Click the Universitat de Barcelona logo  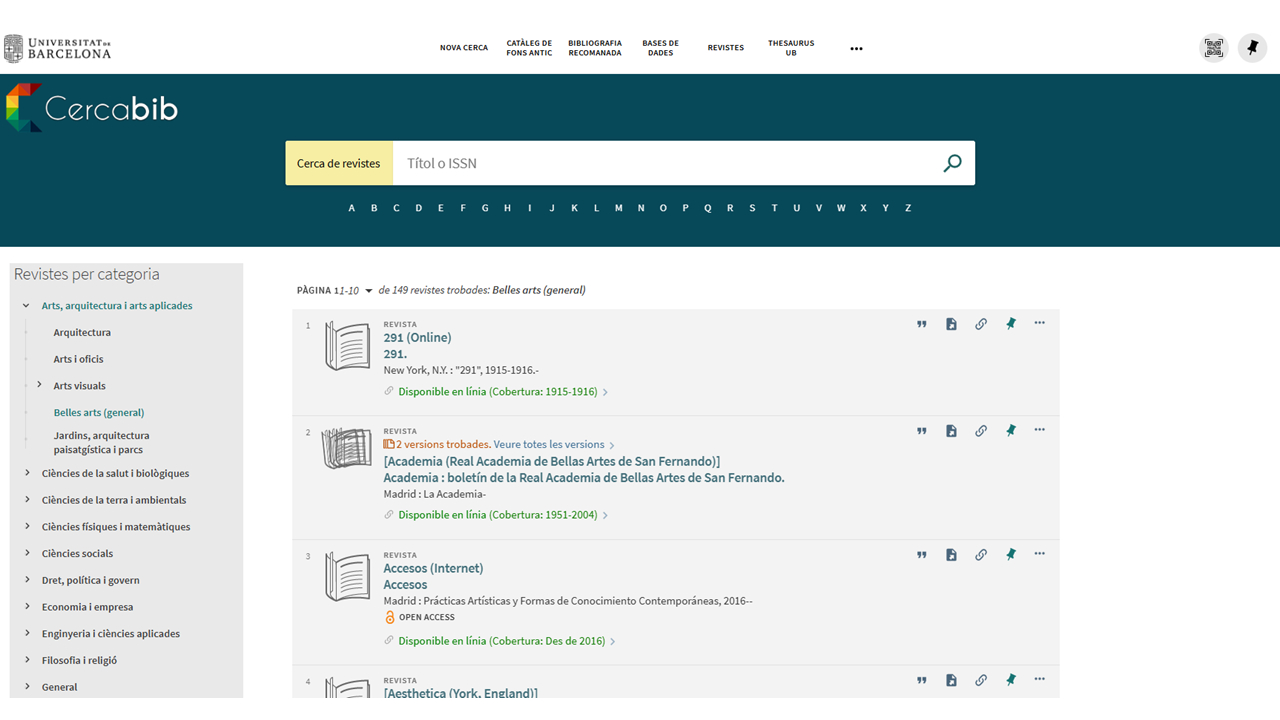pyautogui.click(x=58, y=48)
